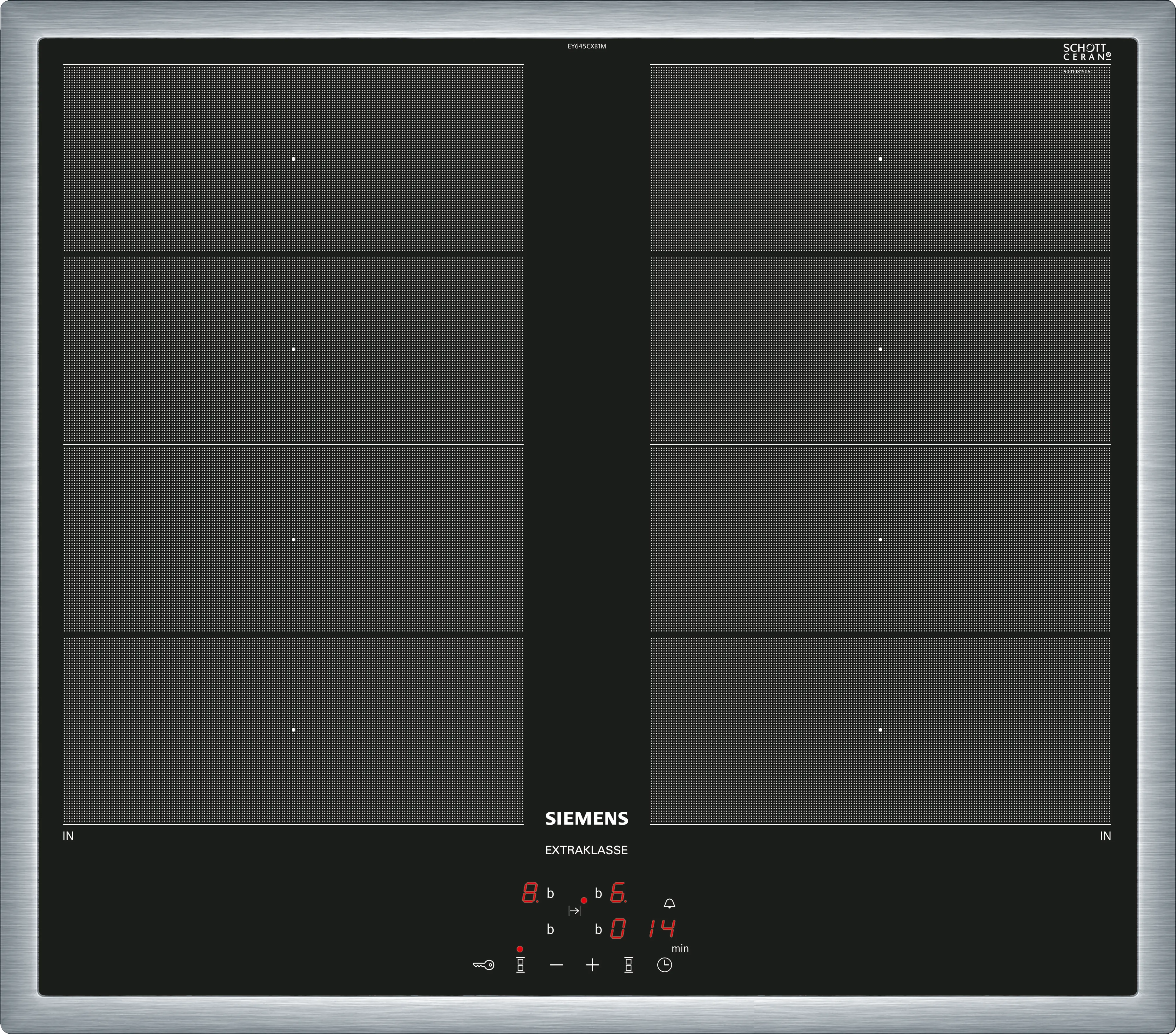
Task: Tap the red 14 minute timer display
Action: [x=661, y=928]
